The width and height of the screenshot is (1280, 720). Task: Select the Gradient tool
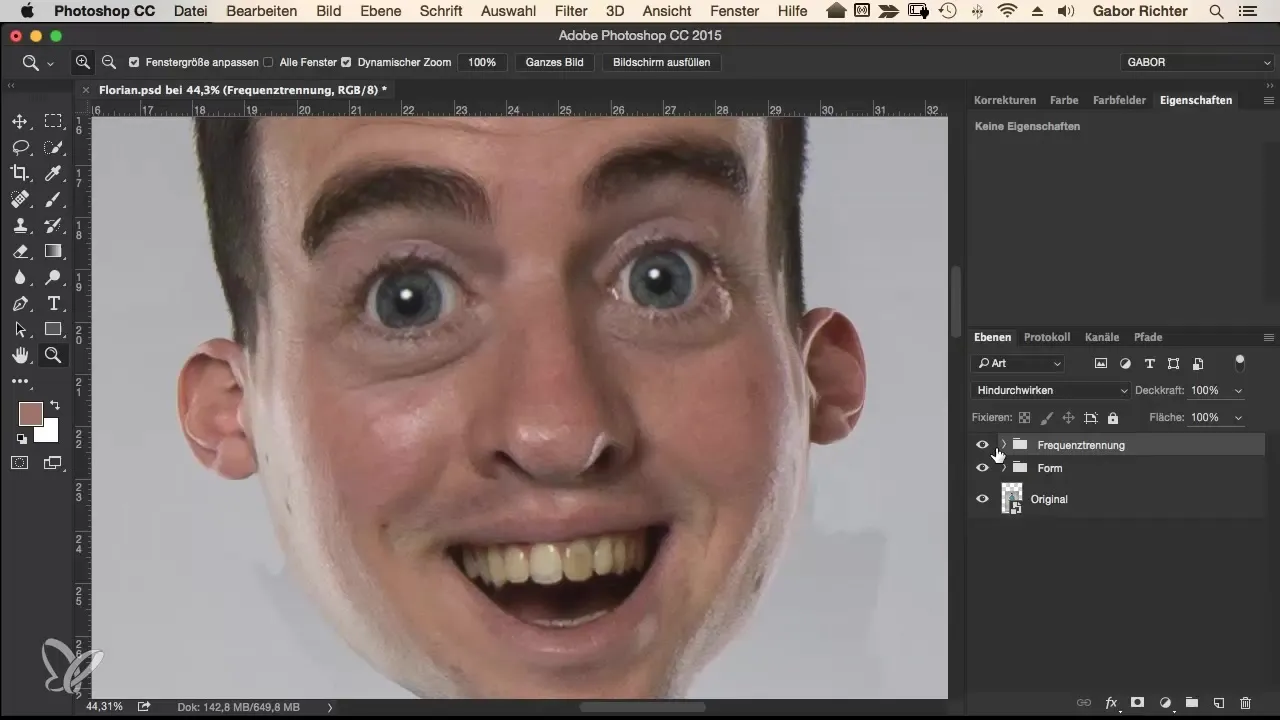click(53, 252)
